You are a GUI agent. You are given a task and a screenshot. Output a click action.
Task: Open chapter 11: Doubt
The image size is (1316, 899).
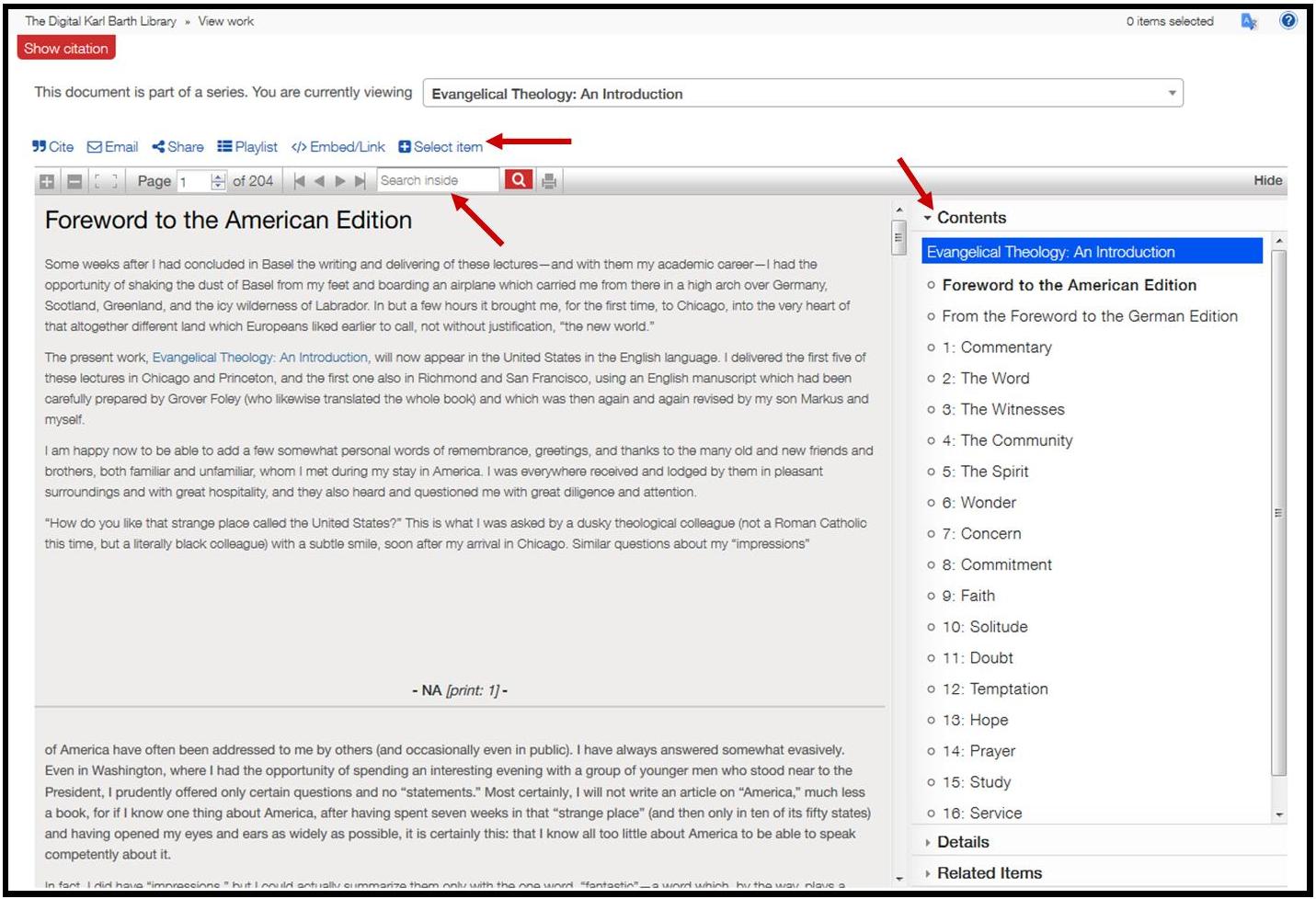978,658
